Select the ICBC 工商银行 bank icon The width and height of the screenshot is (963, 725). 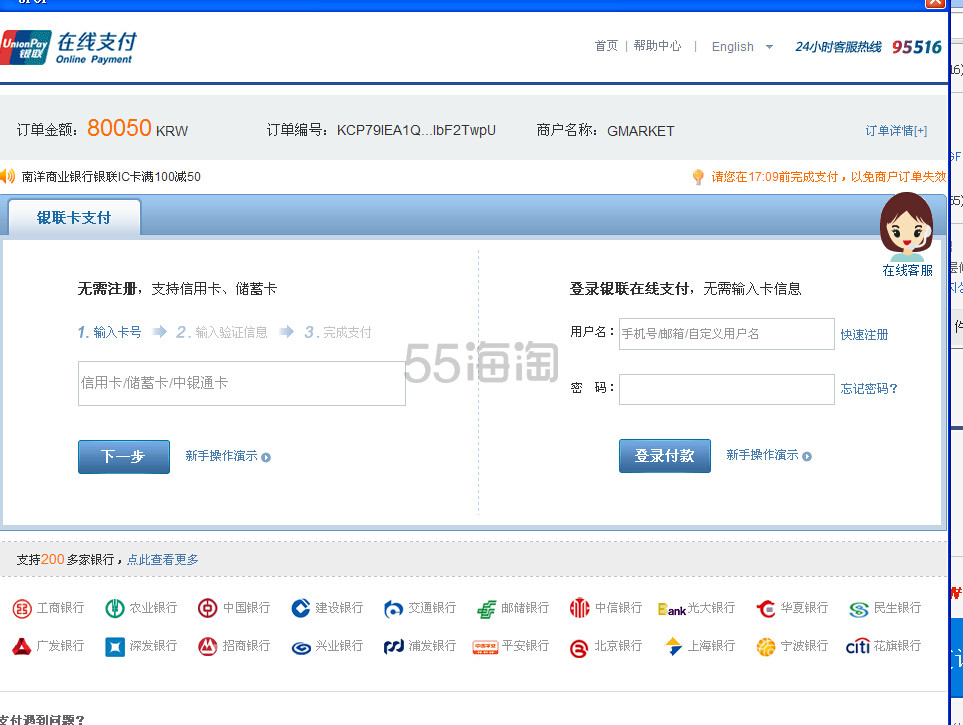[22, 608]
